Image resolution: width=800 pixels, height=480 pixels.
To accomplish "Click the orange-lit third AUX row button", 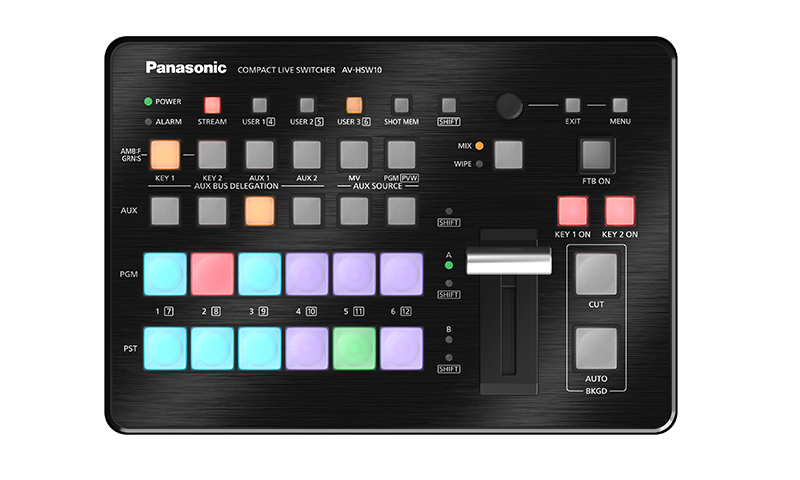I will pos(260,211).
